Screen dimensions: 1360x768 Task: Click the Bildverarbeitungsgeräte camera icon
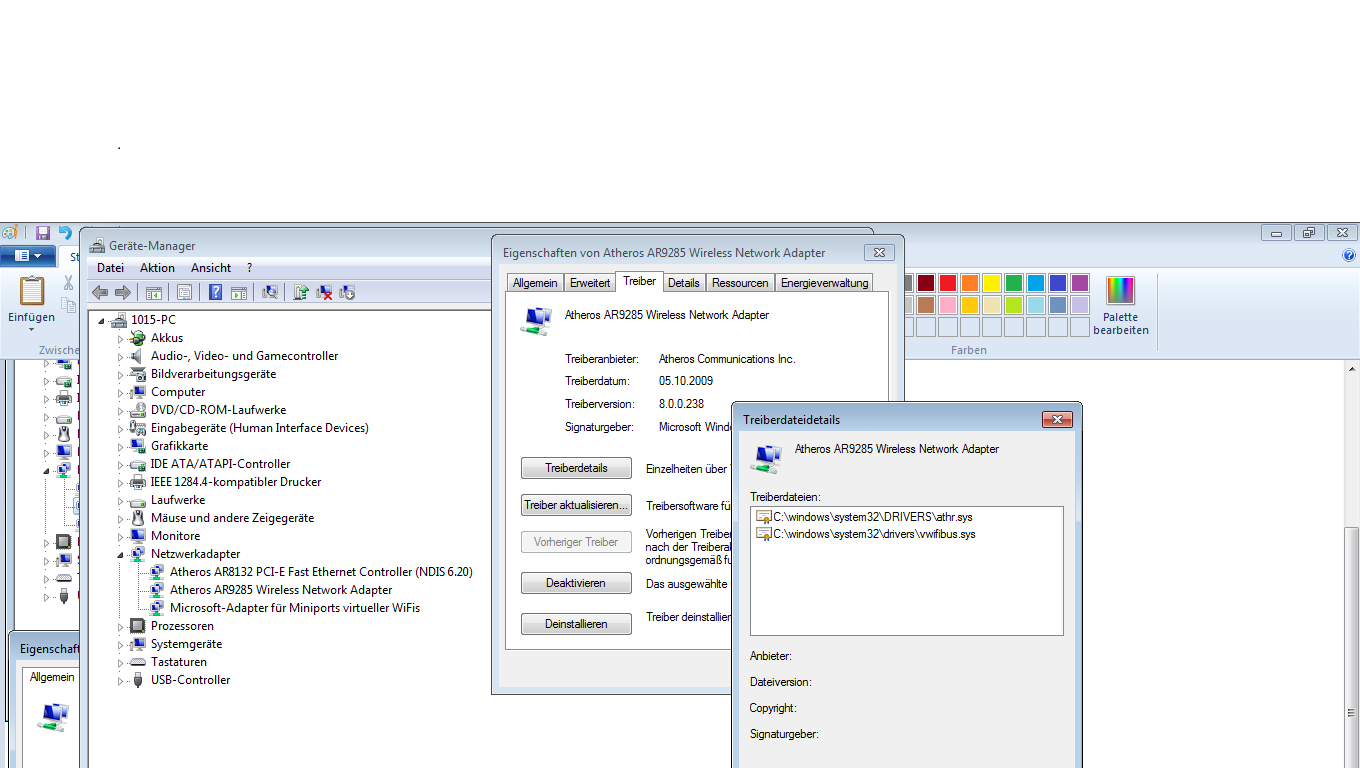coord(138,374)
